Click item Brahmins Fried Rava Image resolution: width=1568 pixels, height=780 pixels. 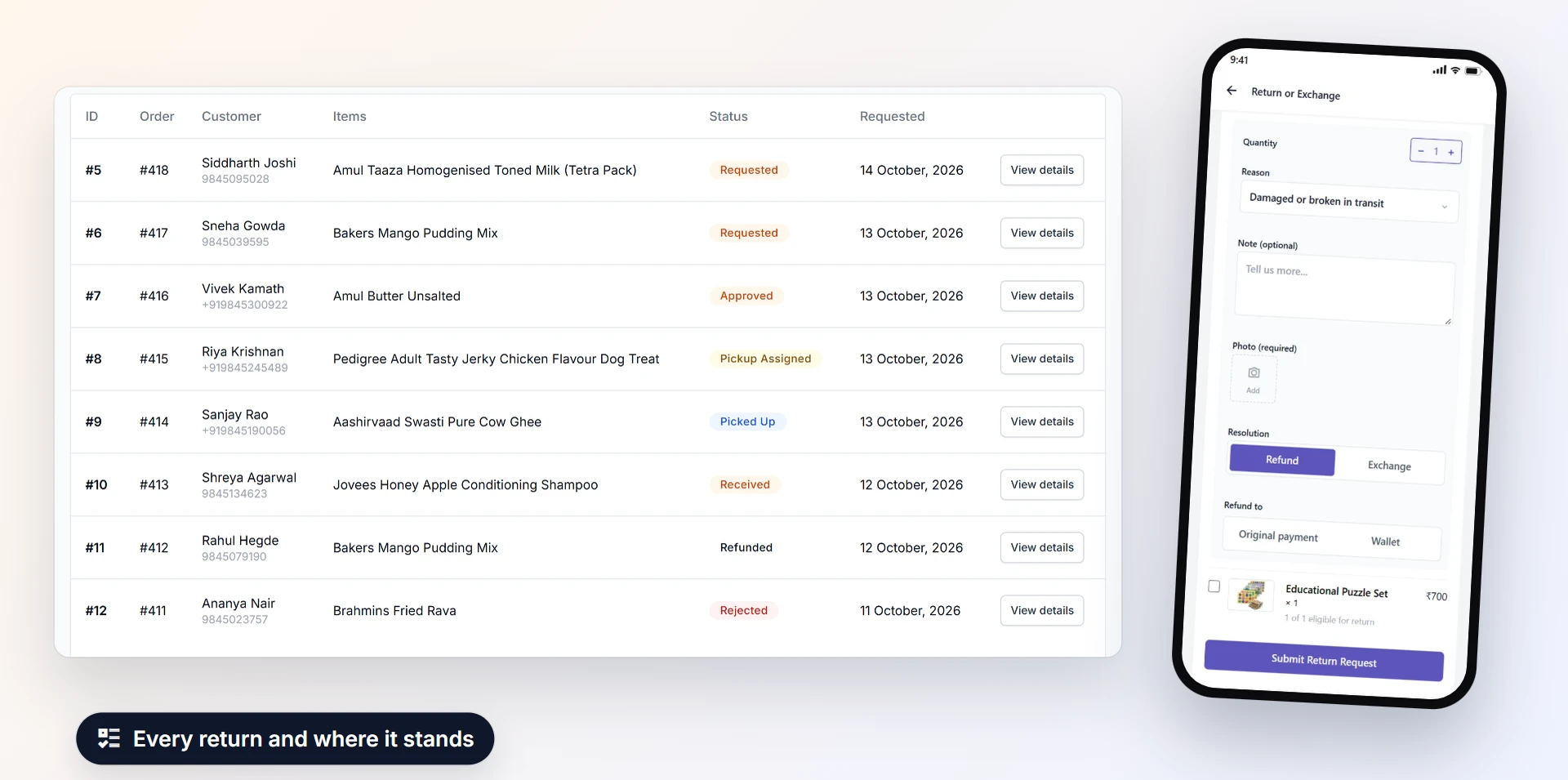tap(394, 610)
